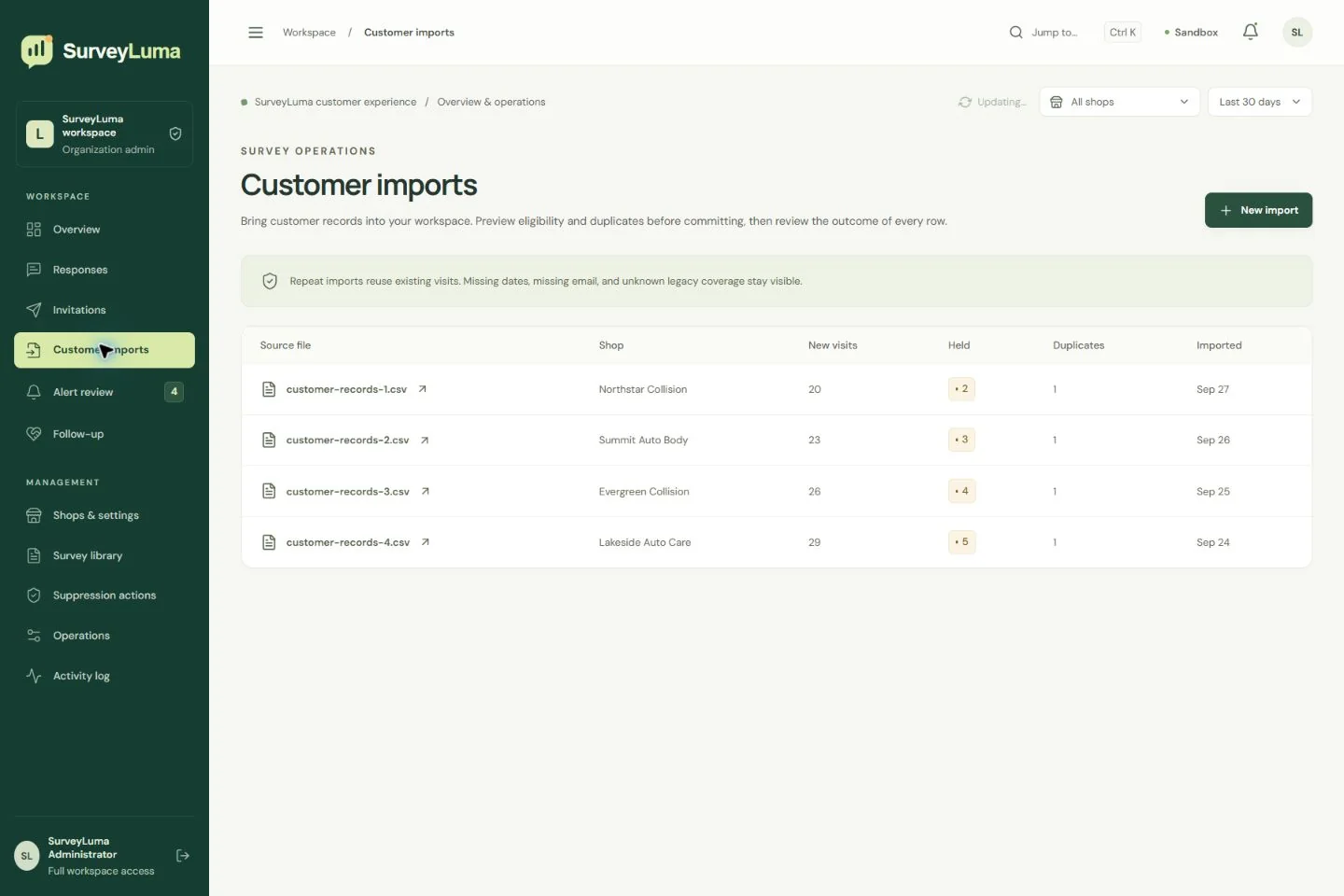Viewport: 1344px width, 896px height.
Task: Open customer-records-4.csv external link arrow
Action: point(426,542)
